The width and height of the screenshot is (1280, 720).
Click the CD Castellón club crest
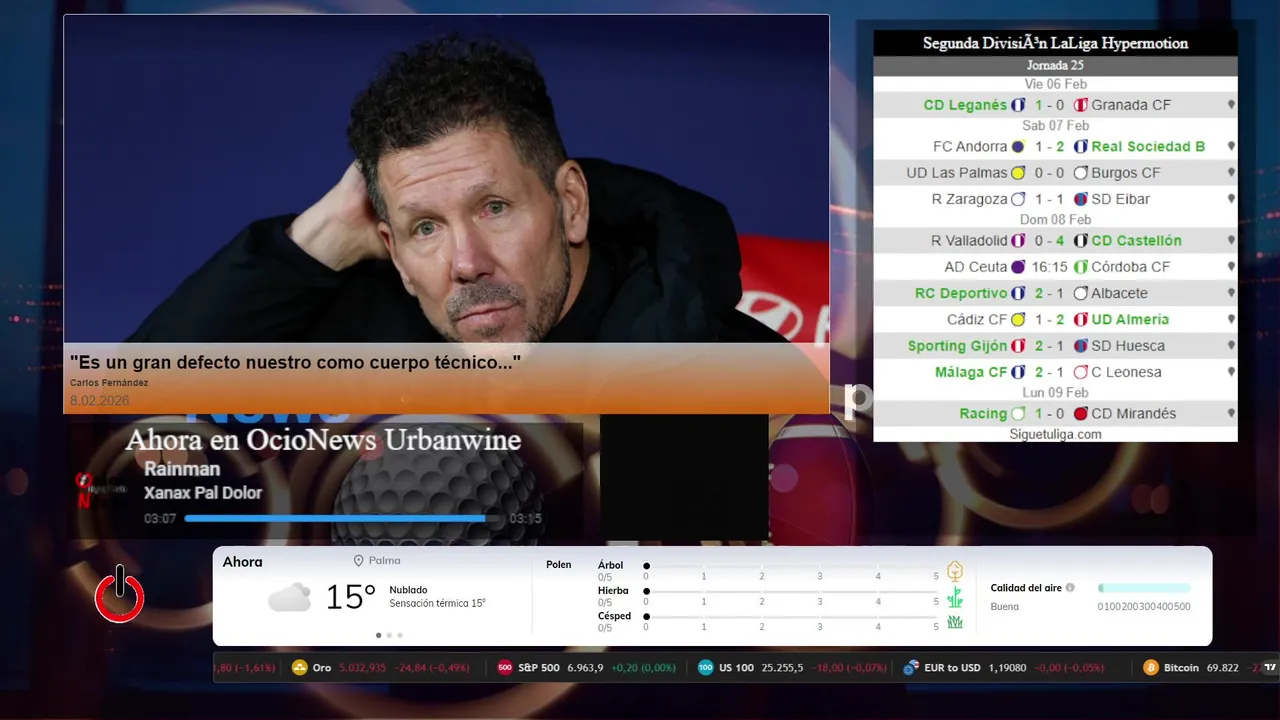[1080, 241]
